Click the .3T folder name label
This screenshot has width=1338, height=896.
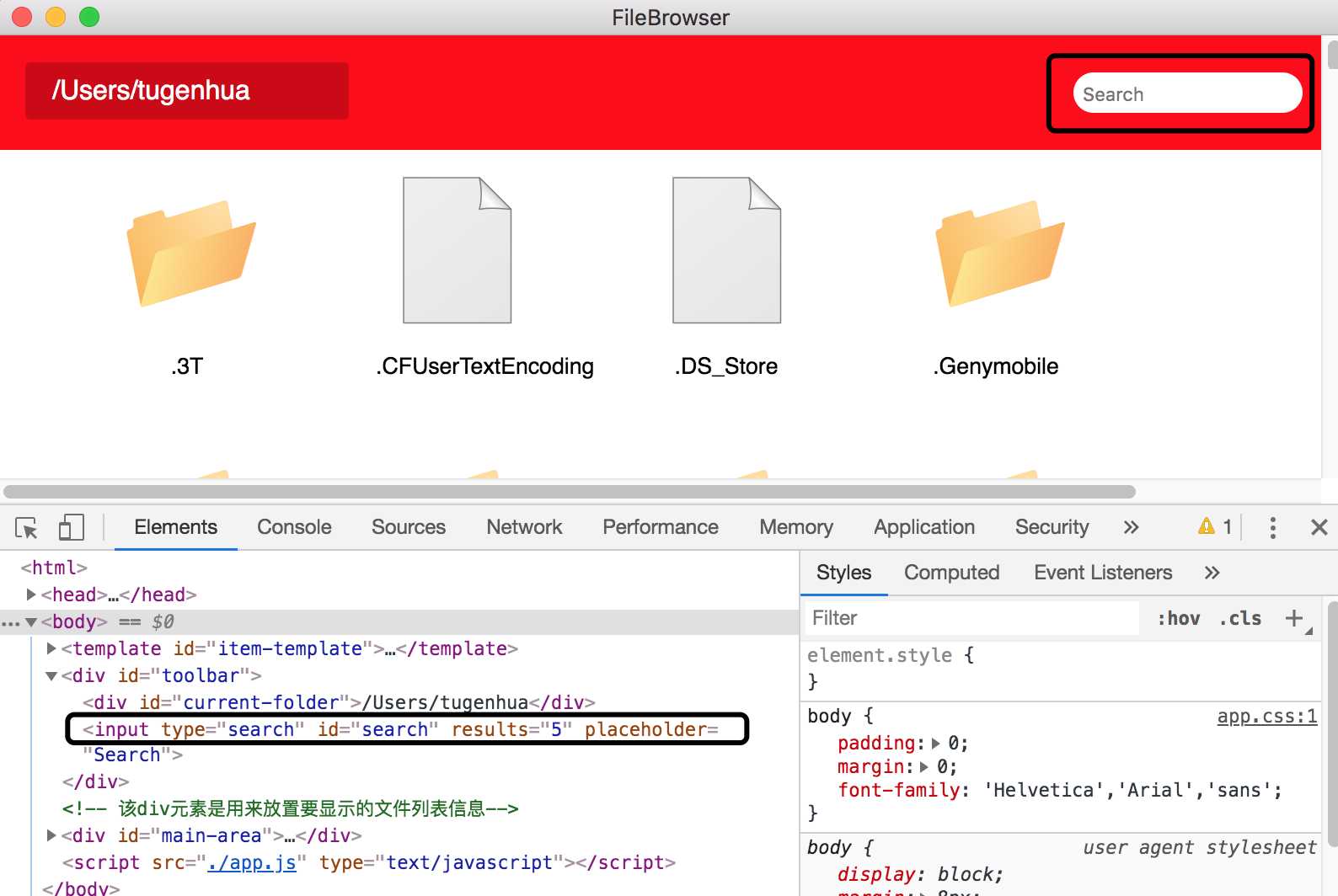(187, 367)
